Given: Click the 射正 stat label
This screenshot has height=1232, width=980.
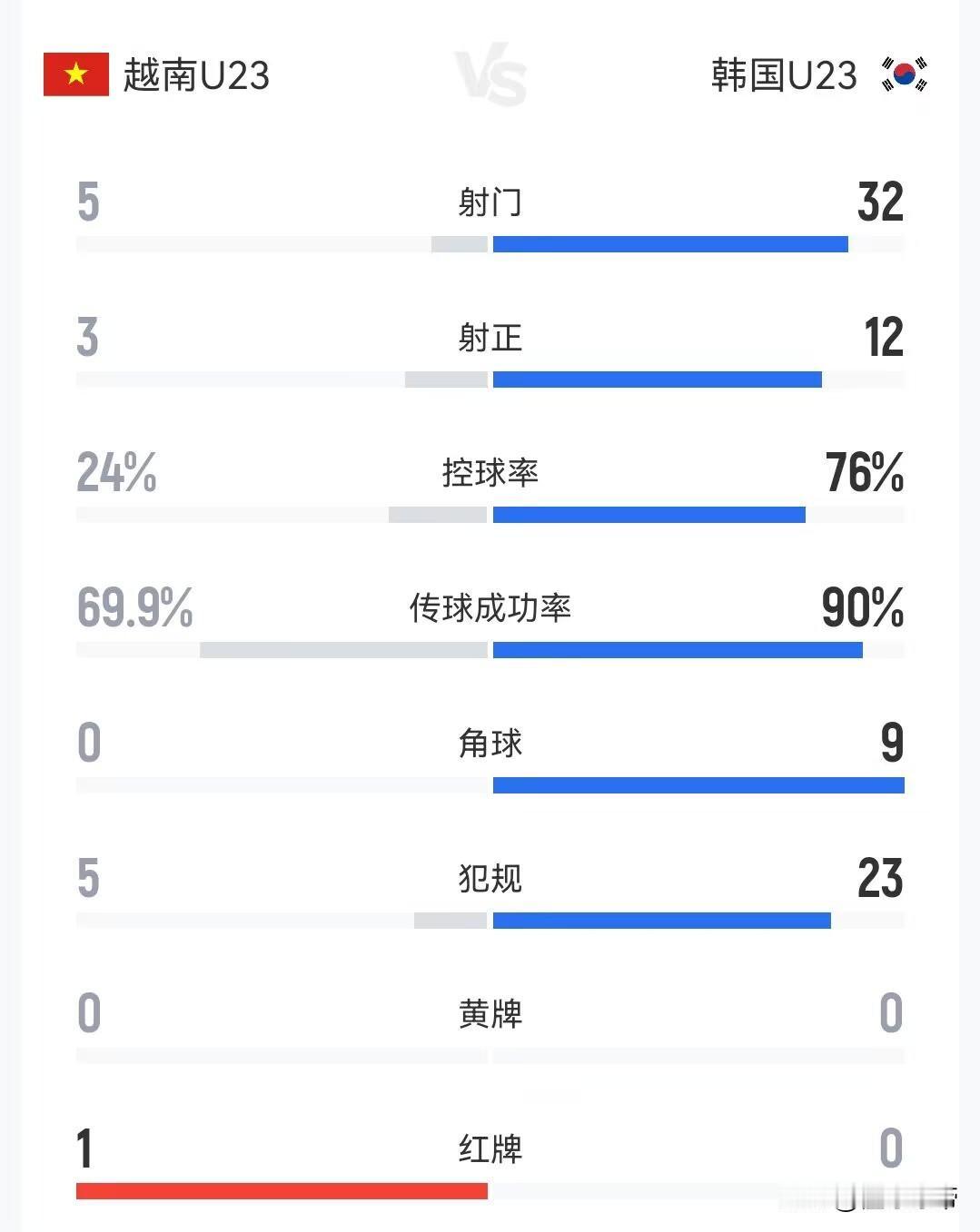Looking at the screenshot, I should [x=490, y=338].
